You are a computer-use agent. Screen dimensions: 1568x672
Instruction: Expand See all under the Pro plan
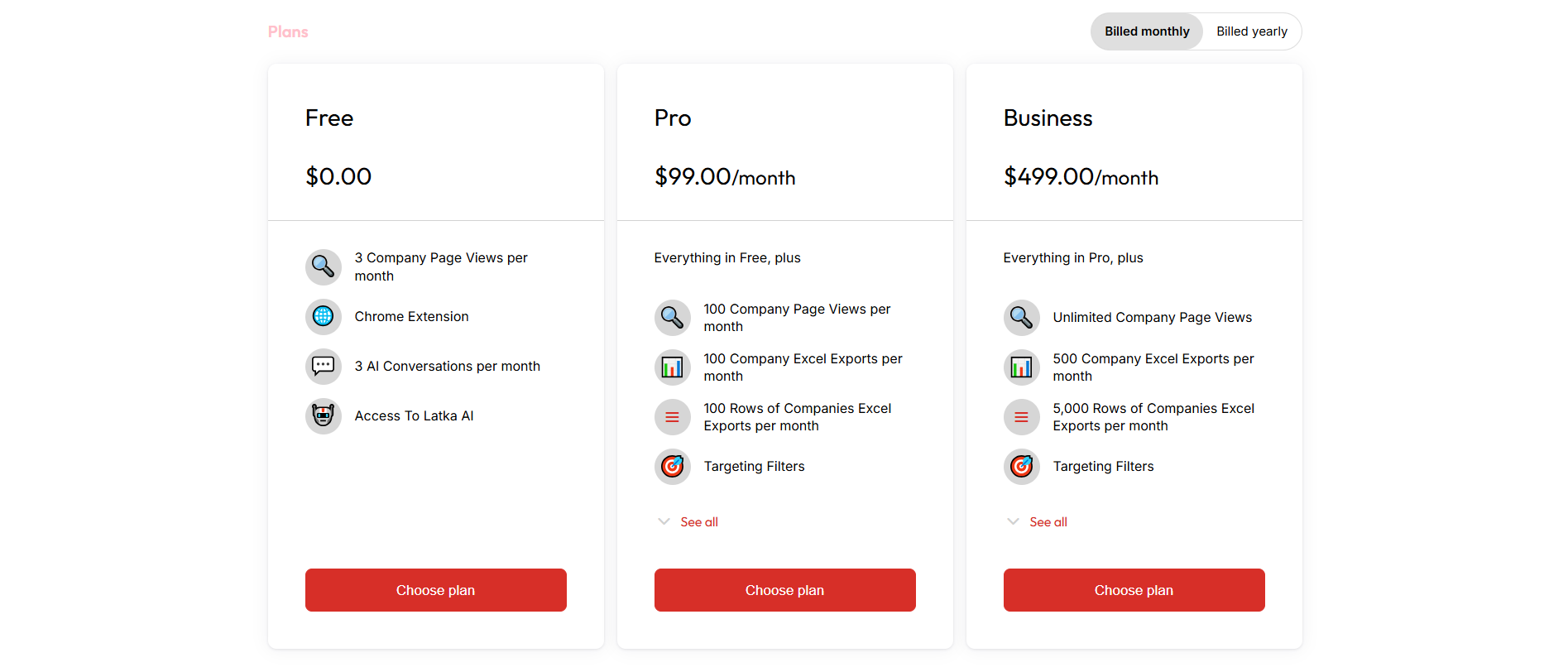(x=699, y=522)
